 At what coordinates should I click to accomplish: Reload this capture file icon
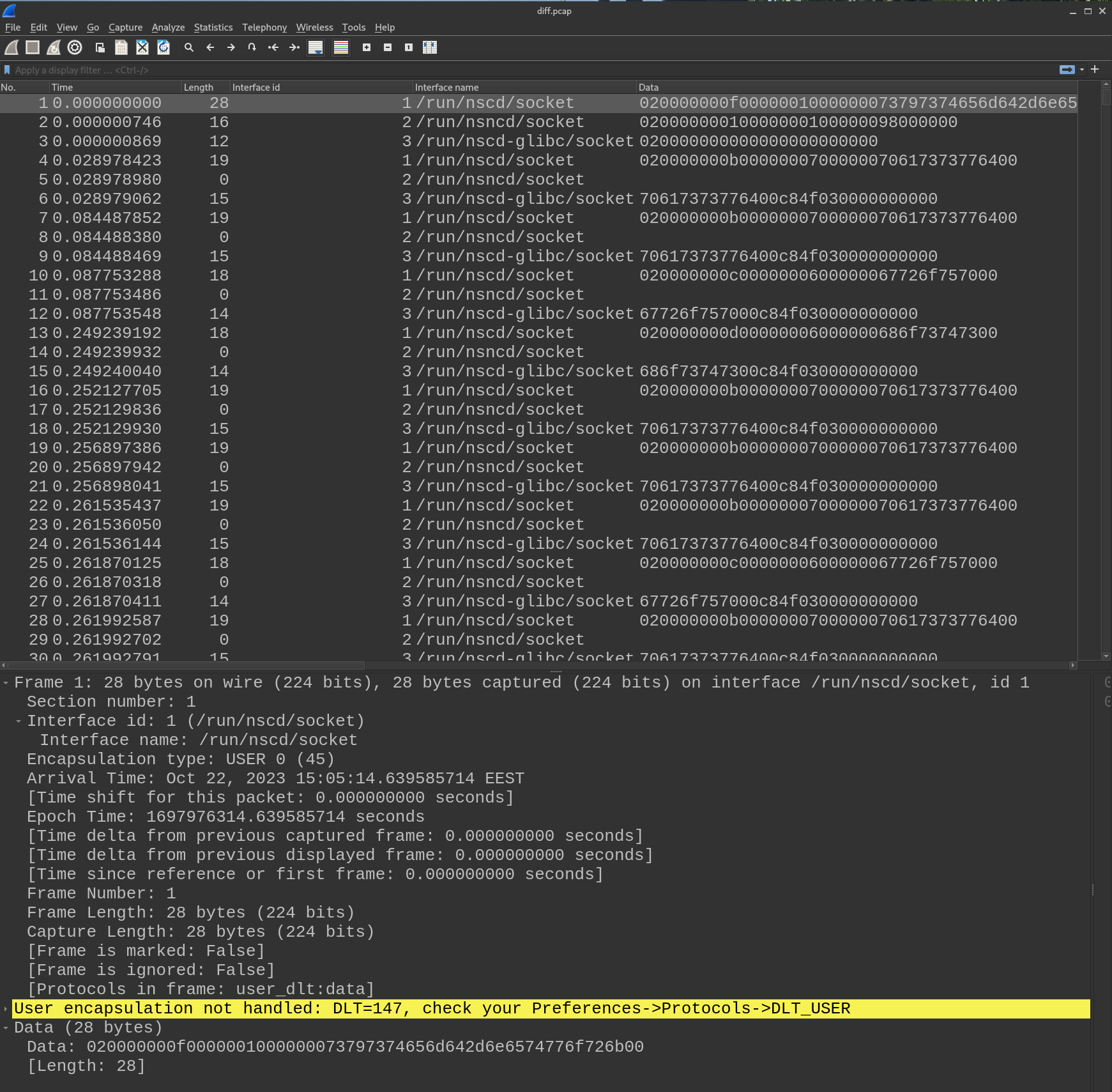[164, 47]
